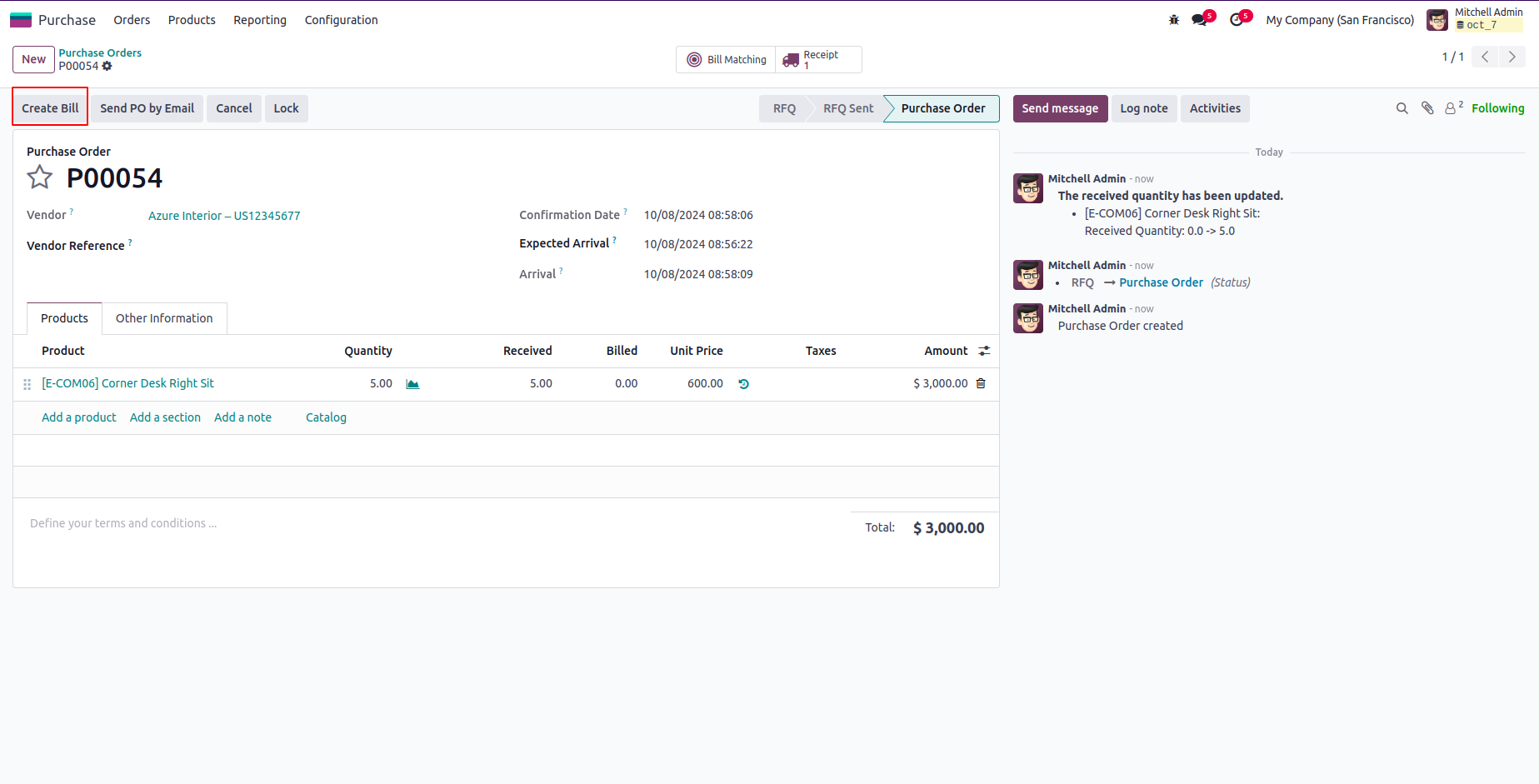
Task: Click the gear icon next to P00054
Action: coord(107,66)
